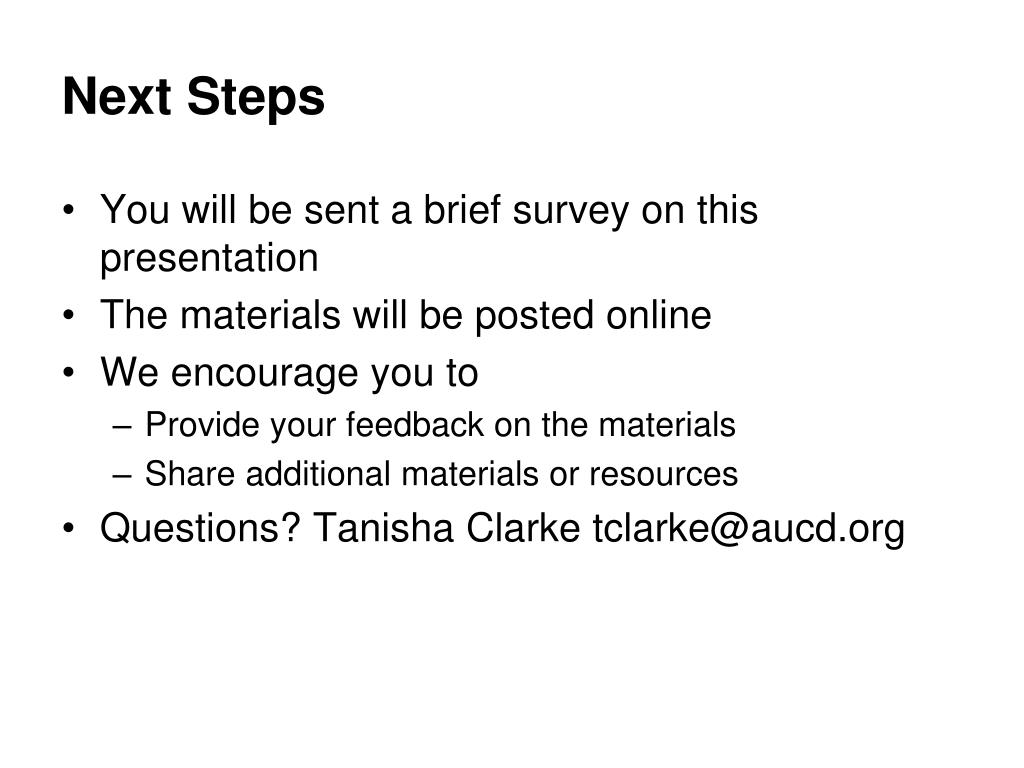Screen dimensions: 1024x768
Task: Click the word "Questions?" in last bullet
Action: [x=200, y=528]
